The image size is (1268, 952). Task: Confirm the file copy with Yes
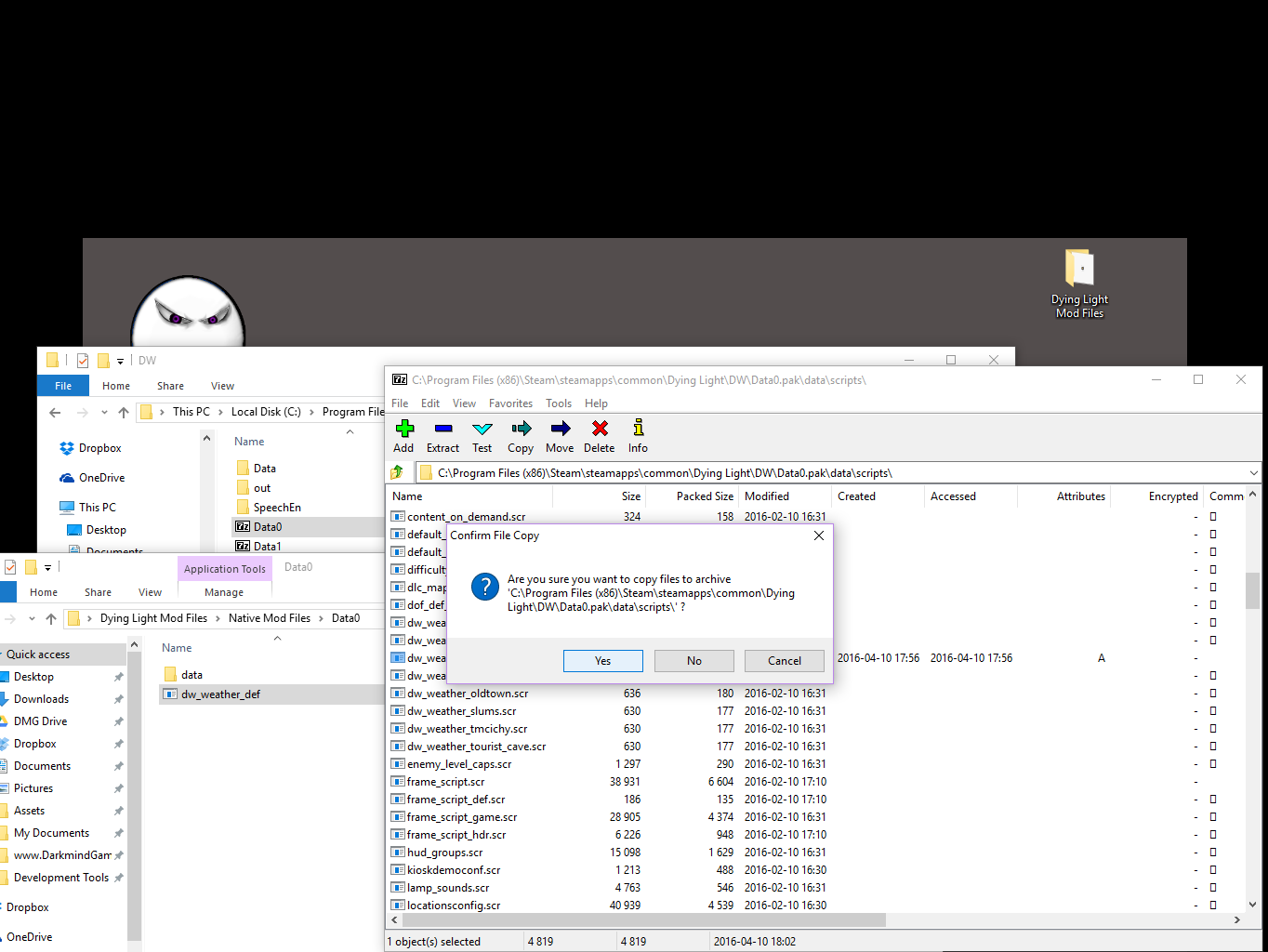[x=602, y=661]
